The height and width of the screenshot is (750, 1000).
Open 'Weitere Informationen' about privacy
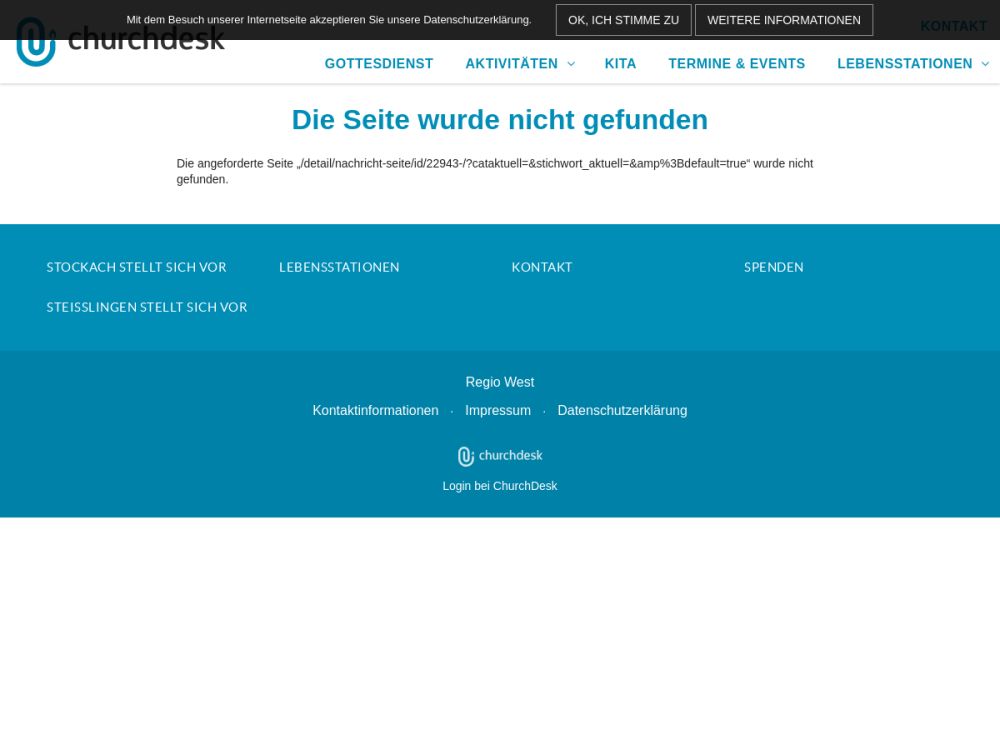click(x=783, y=20)
